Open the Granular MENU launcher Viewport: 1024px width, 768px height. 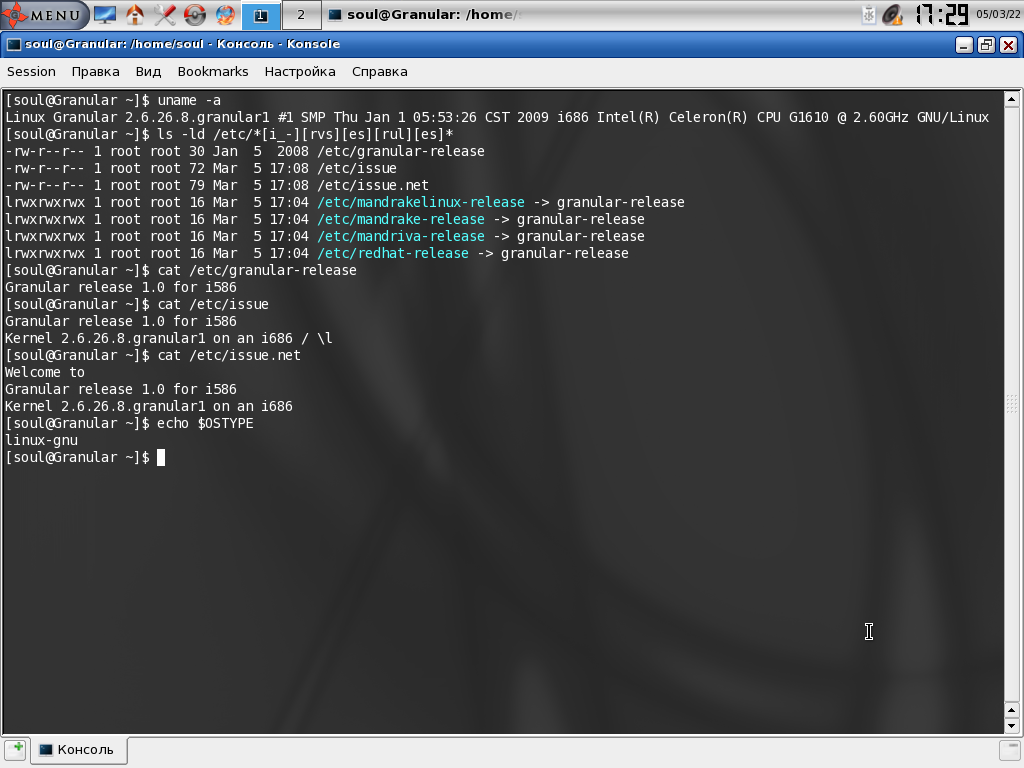coord(44,14)
